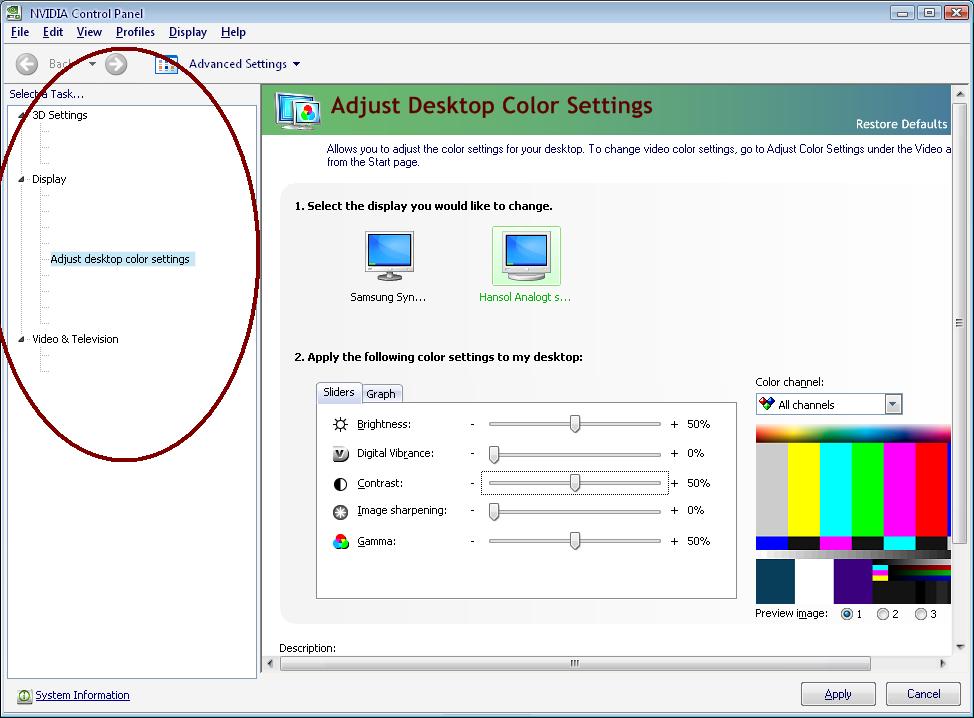Open the Back history dropdown arrow
The width and height of the screenshot is (974, 718).
pyautogui.click(x=93, y=64)
